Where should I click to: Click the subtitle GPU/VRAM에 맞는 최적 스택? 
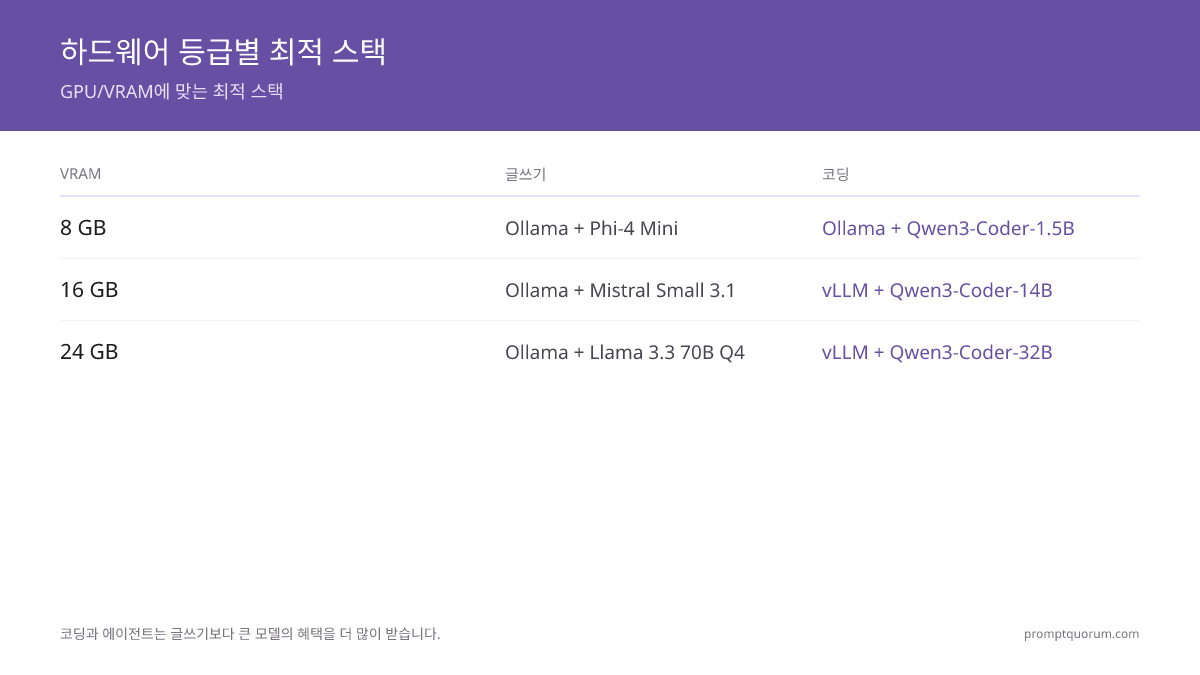172,91
